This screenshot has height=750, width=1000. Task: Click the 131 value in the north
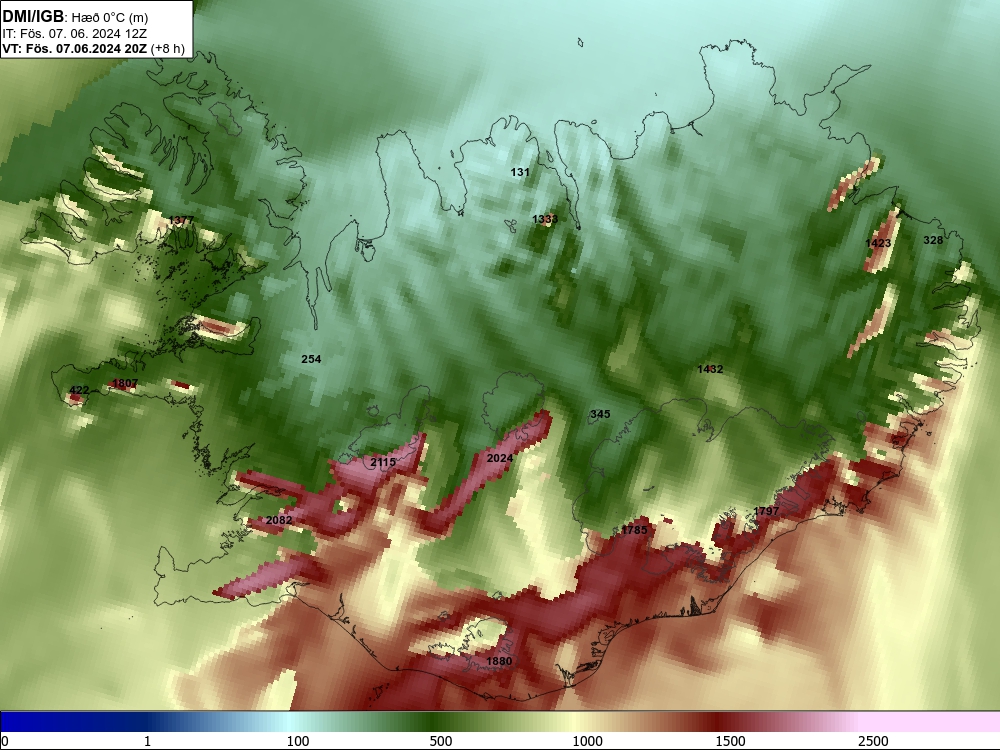pos(520,172)
